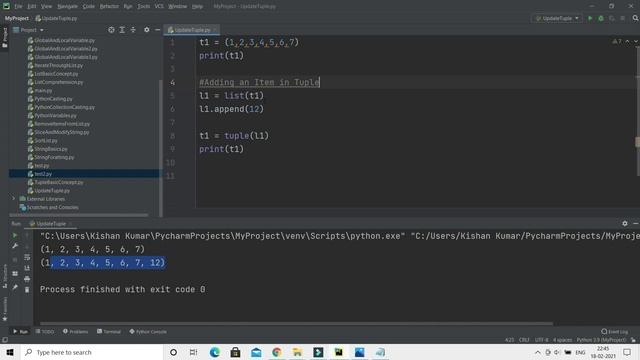Clear console with the trash icon
The height and width of the screenshot is (360, 640).
pyautogui.click(x=27, y=290)
